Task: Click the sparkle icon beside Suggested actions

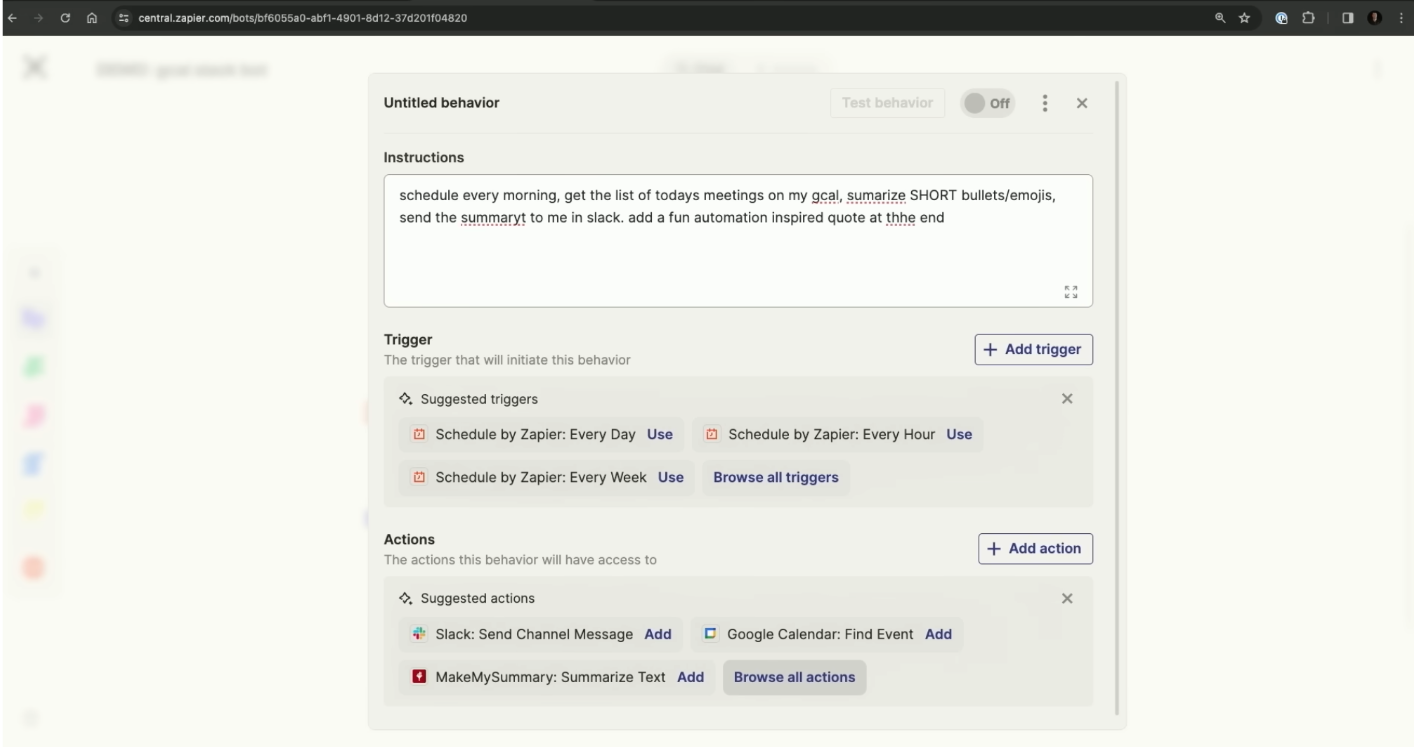Action: click(x=405, y=598)
